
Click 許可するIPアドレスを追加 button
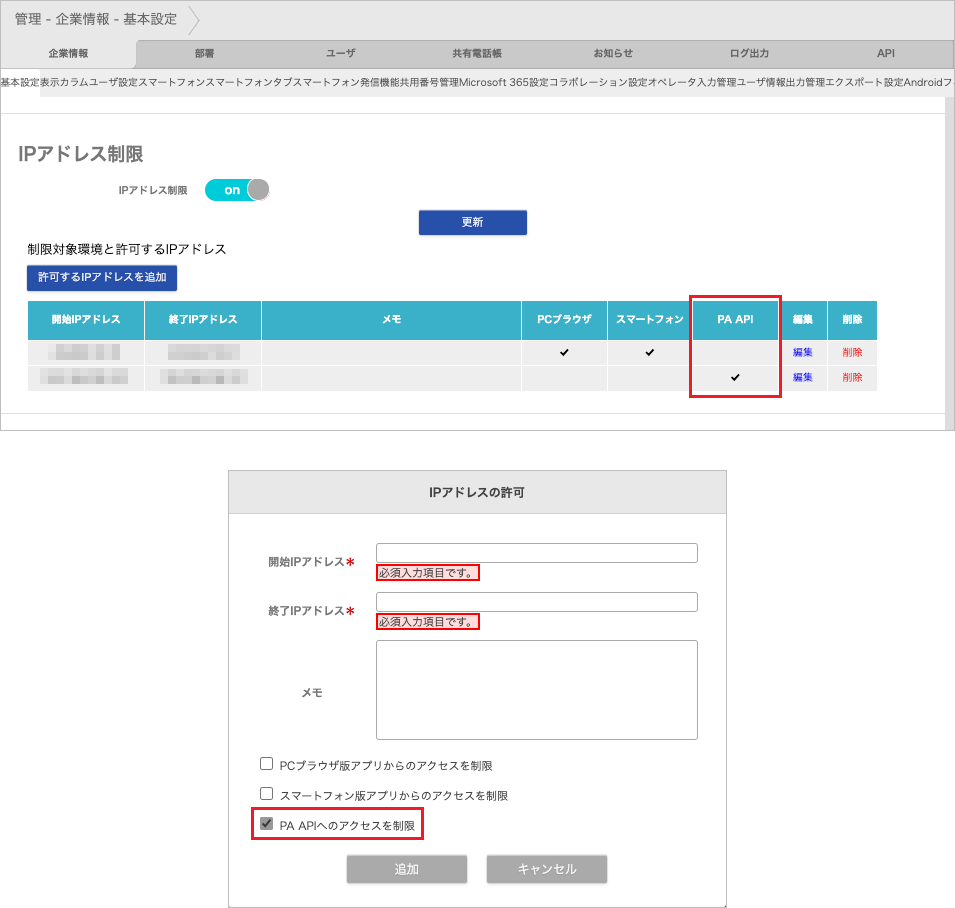coord(102,277)
